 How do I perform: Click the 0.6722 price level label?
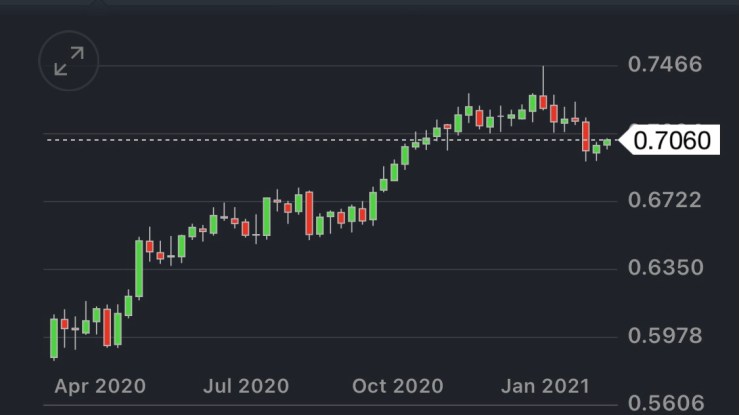click(x=665, y=201)
